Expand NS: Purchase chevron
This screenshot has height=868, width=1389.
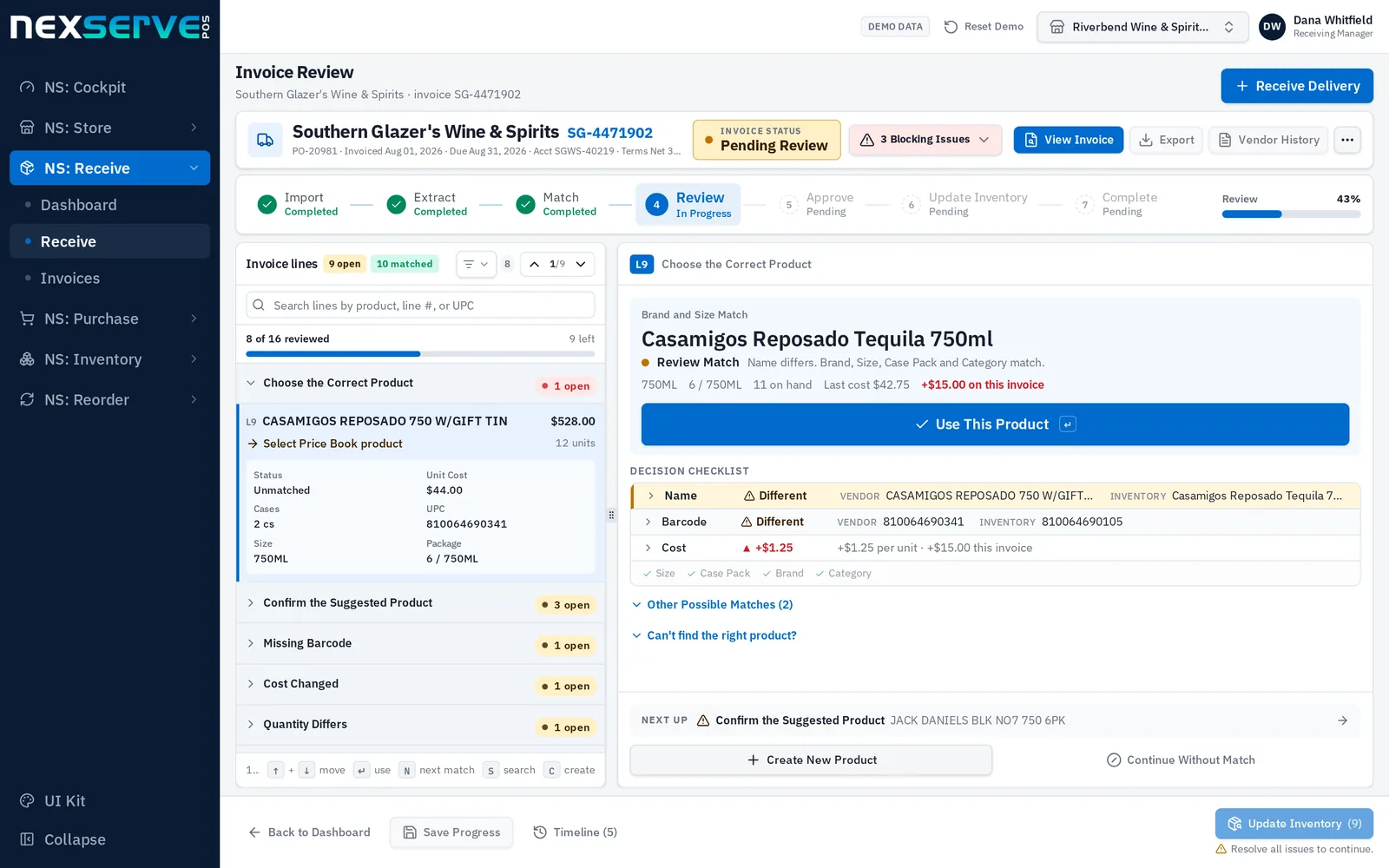194,319
